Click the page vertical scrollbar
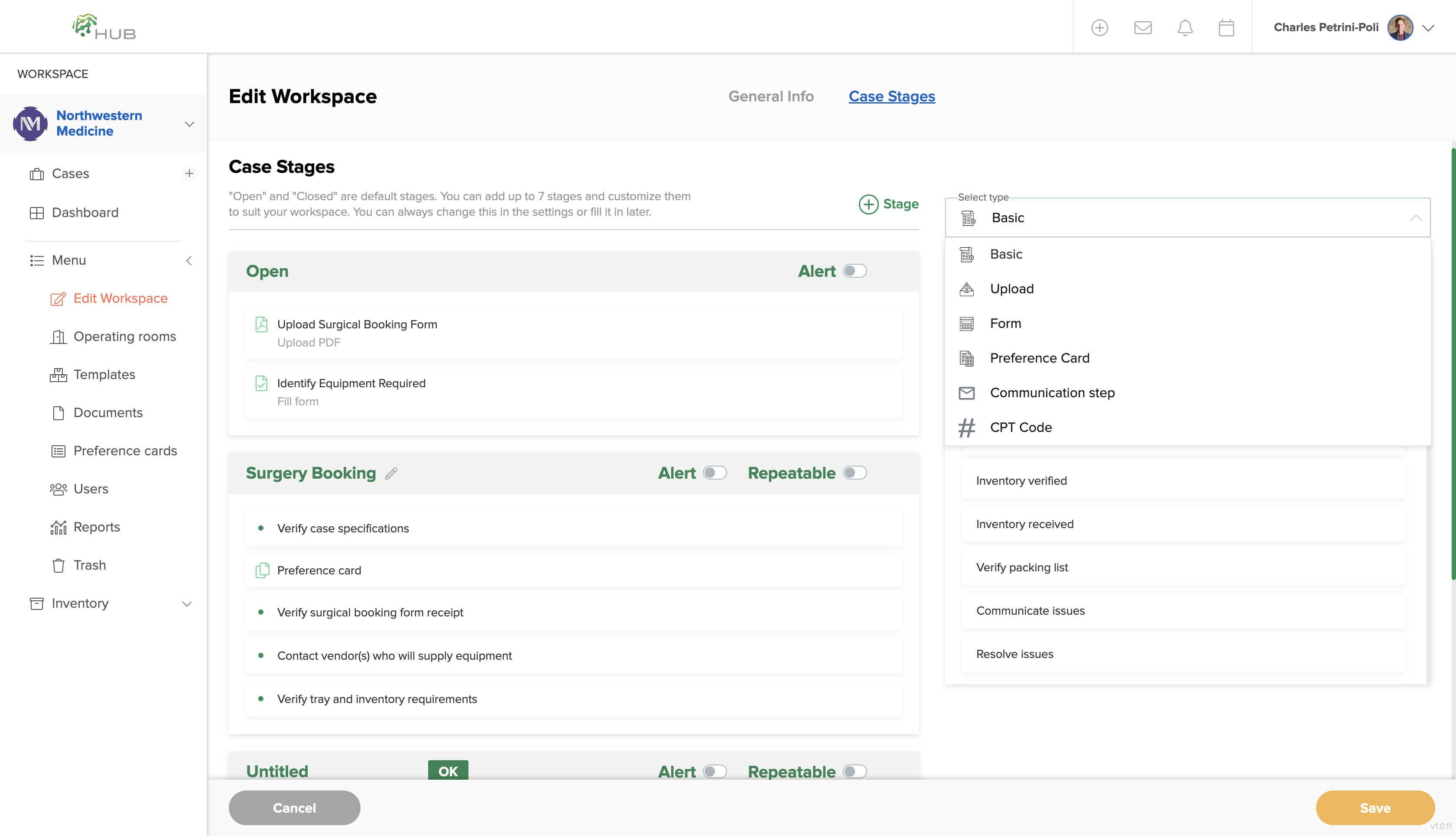The height and width of the screenshot is (836, 1456). (1453, 364)
